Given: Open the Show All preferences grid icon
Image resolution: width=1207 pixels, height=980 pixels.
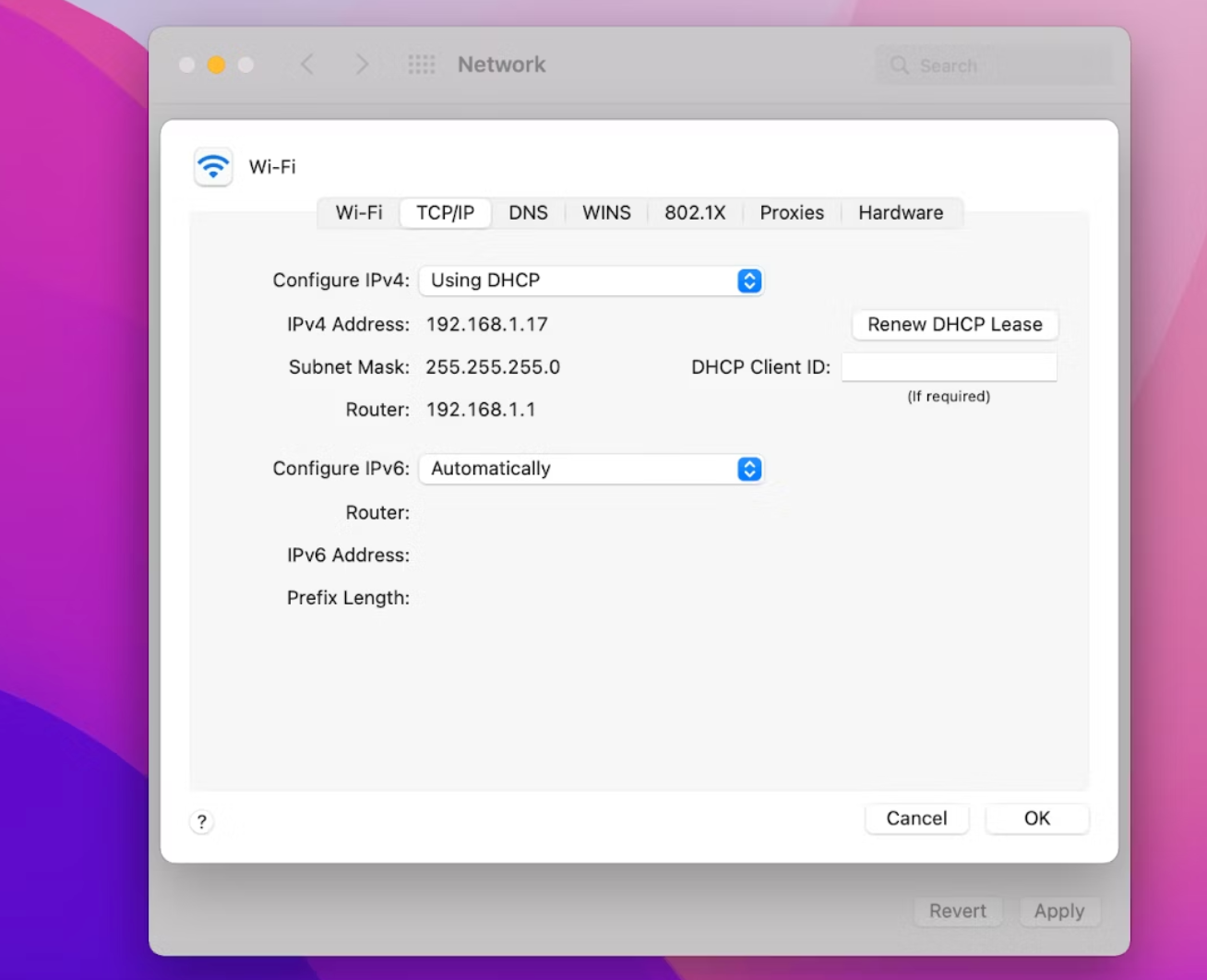Looking at the screenshot, I should [422, 65].
